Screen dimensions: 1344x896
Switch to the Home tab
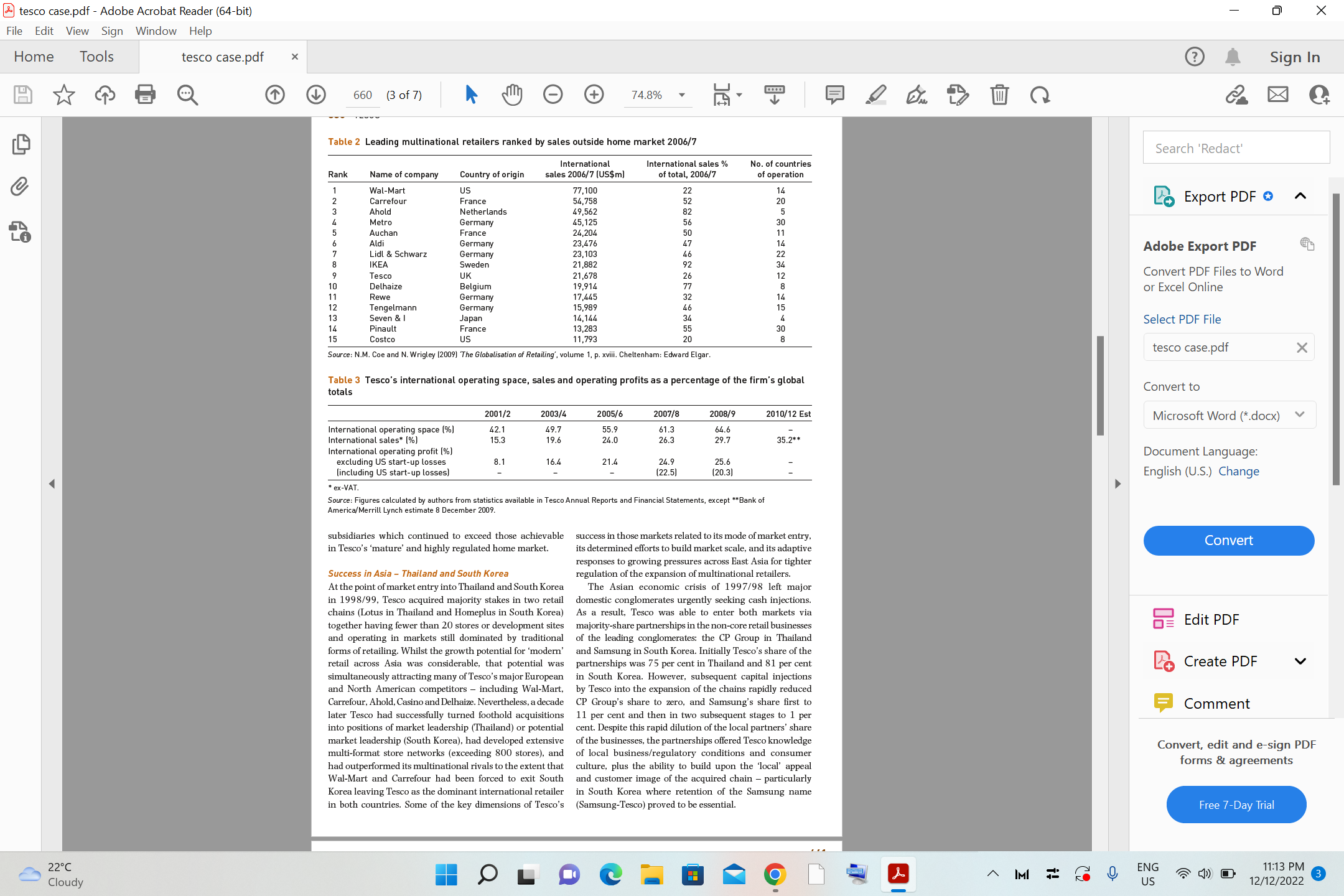[34, 56]
